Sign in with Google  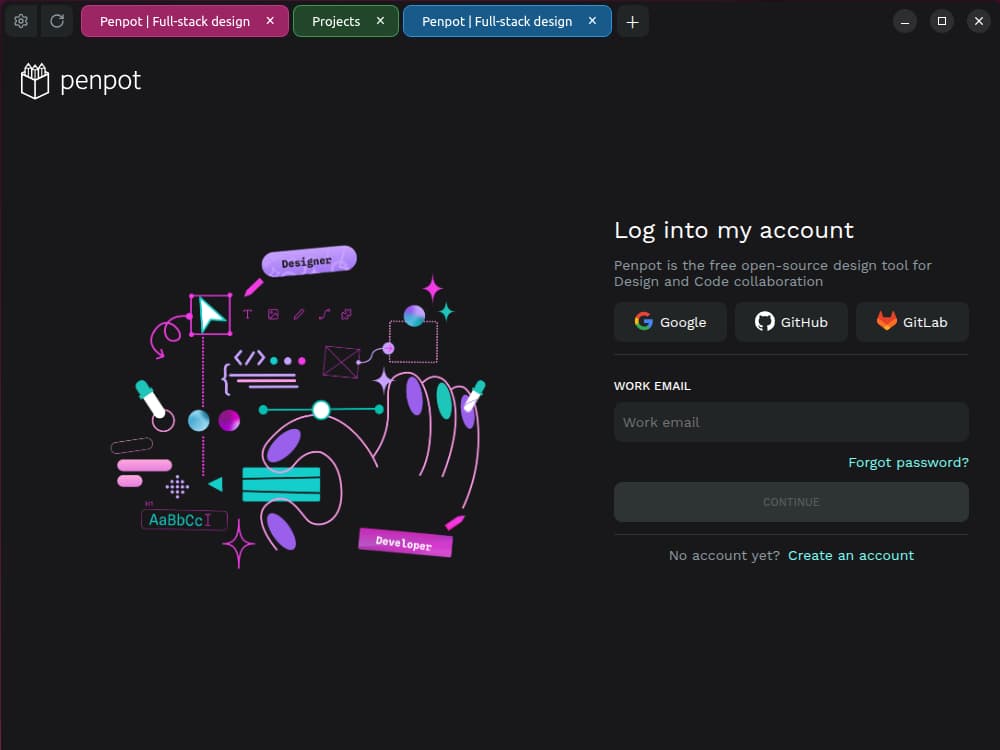click(670, 322)
